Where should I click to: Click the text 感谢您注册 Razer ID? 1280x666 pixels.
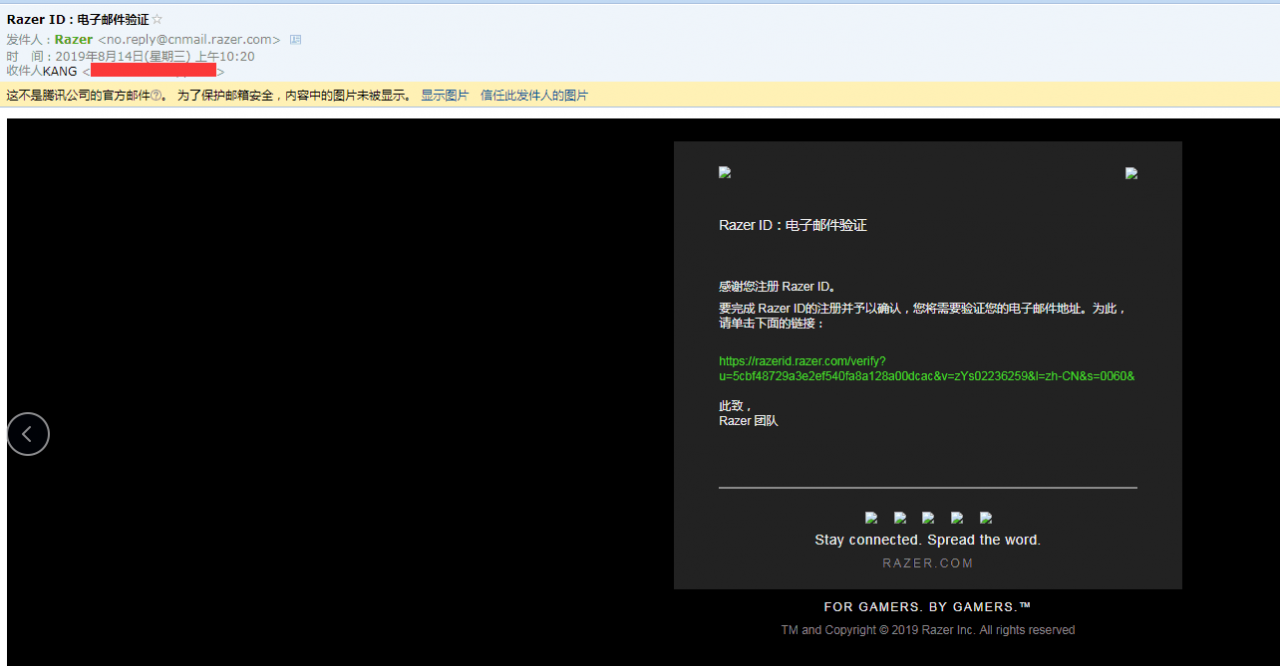point(777,287)
